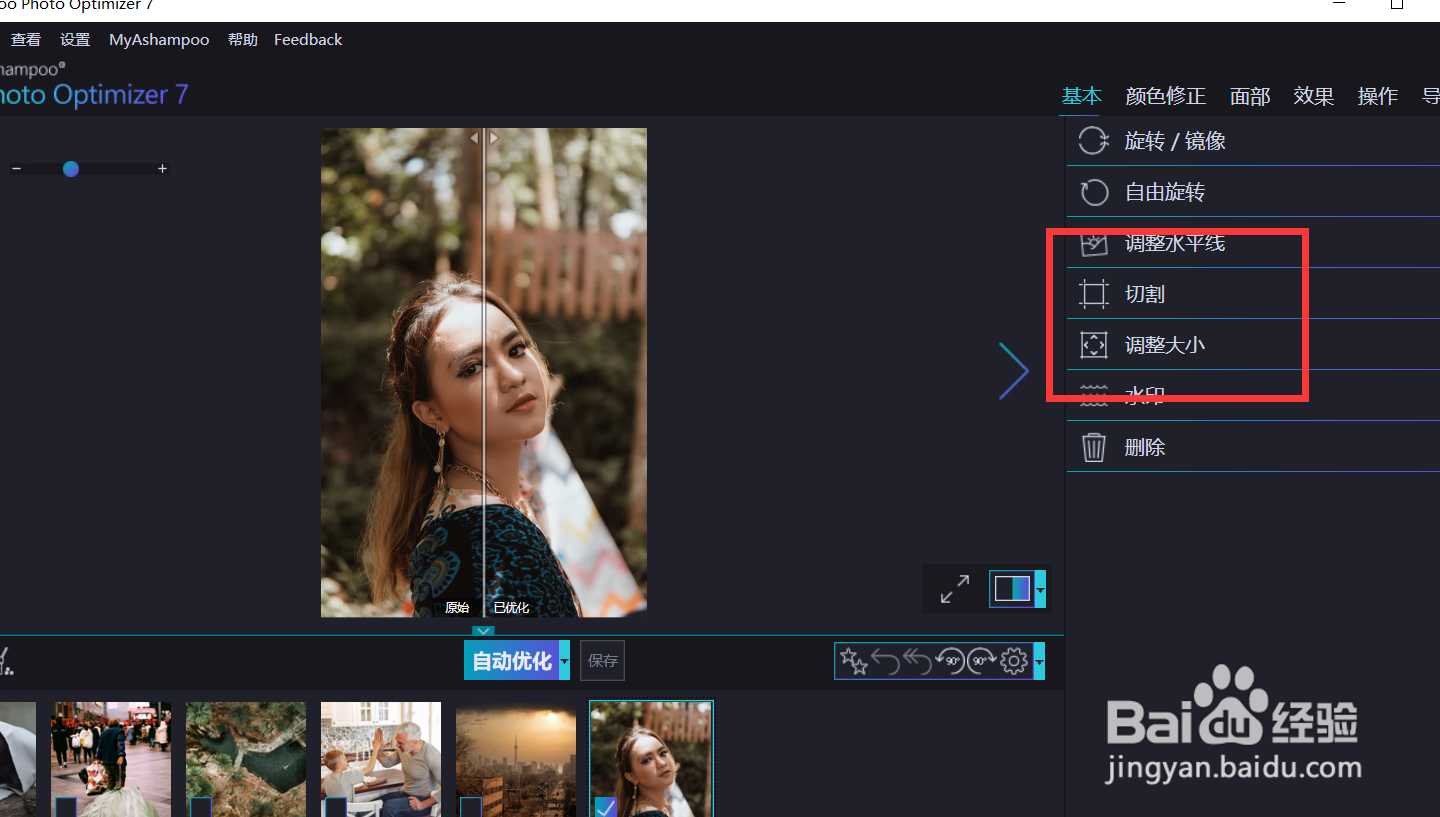Collapse the thumbnail strip chevron
Screen dimensions: 1440x817
(x=484, y=631)
